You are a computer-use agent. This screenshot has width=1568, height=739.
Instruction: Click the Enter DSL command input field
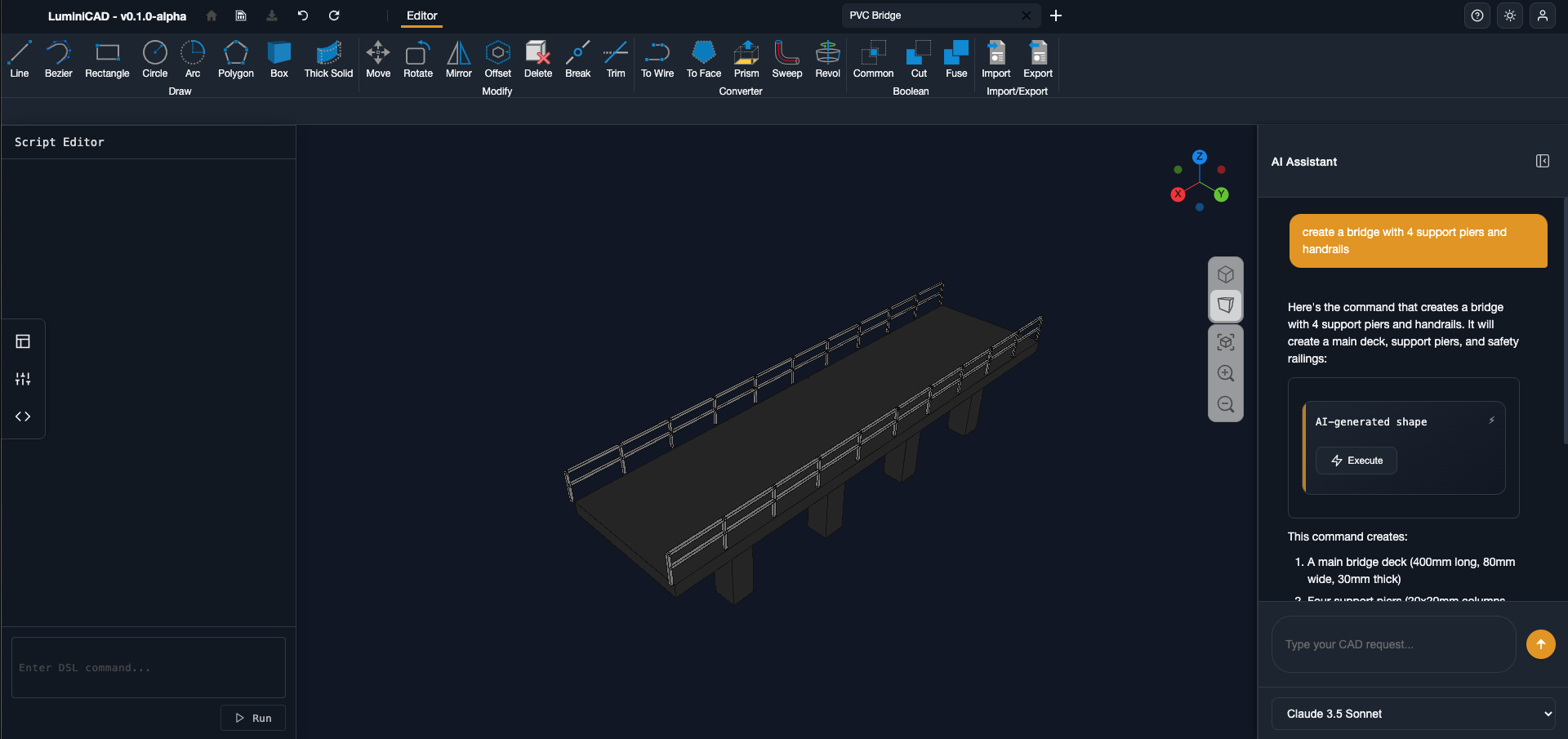(148, 667)
